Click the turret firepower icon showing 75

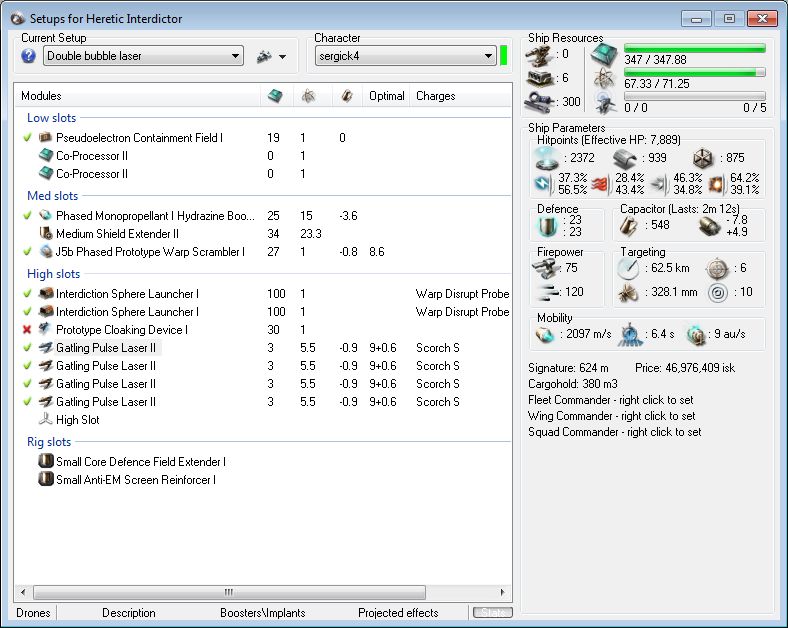click(545, 268)
